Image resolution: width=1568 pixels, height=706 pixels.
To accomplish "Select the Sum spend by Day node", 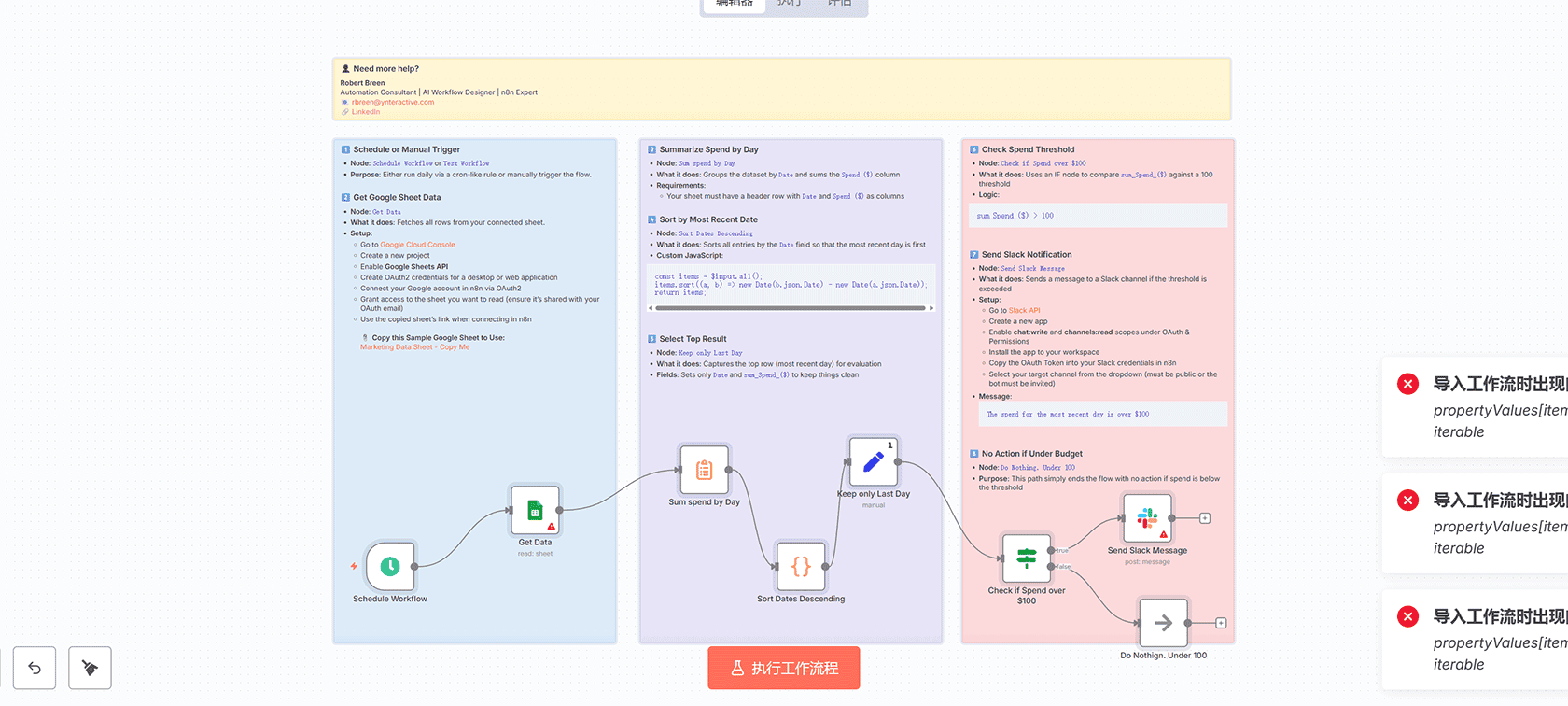I will pos(704,470).
